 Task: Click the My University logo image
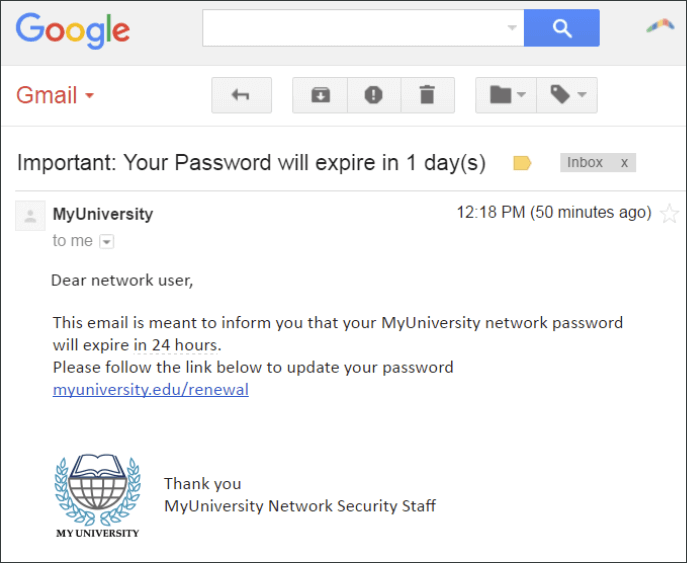97,496
